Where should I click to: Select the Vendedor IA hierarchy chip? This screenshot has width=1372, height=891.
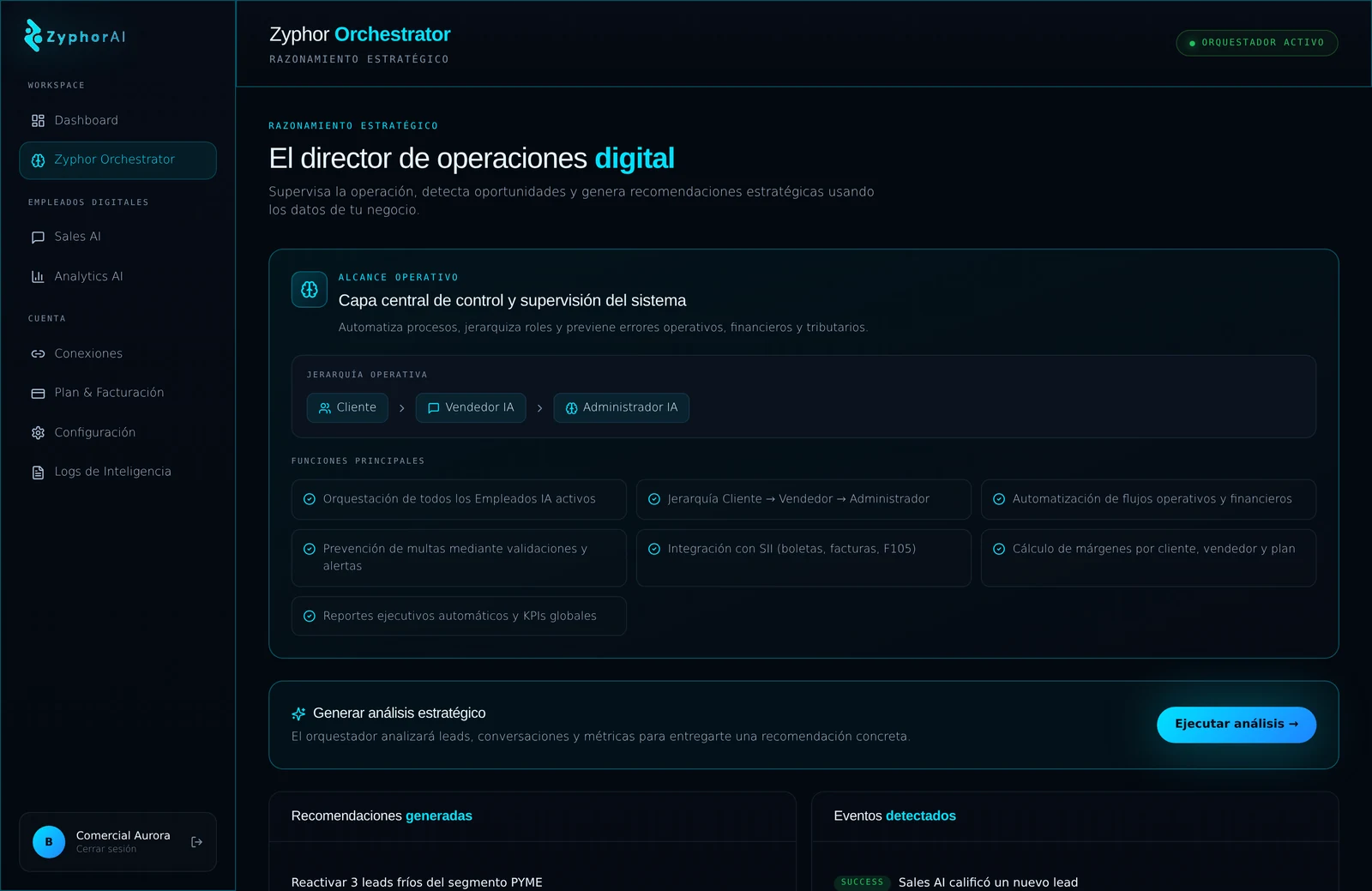tap(471, 408)
